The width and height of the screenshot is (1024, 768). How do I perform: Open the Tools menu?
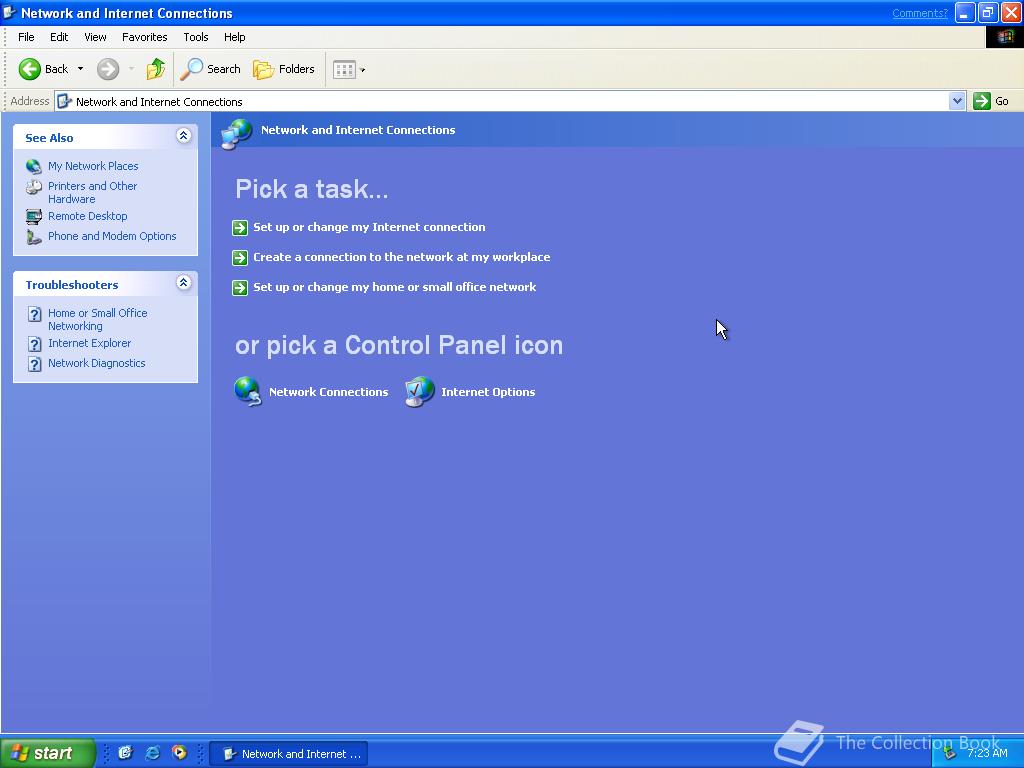(x=195, y=37)
